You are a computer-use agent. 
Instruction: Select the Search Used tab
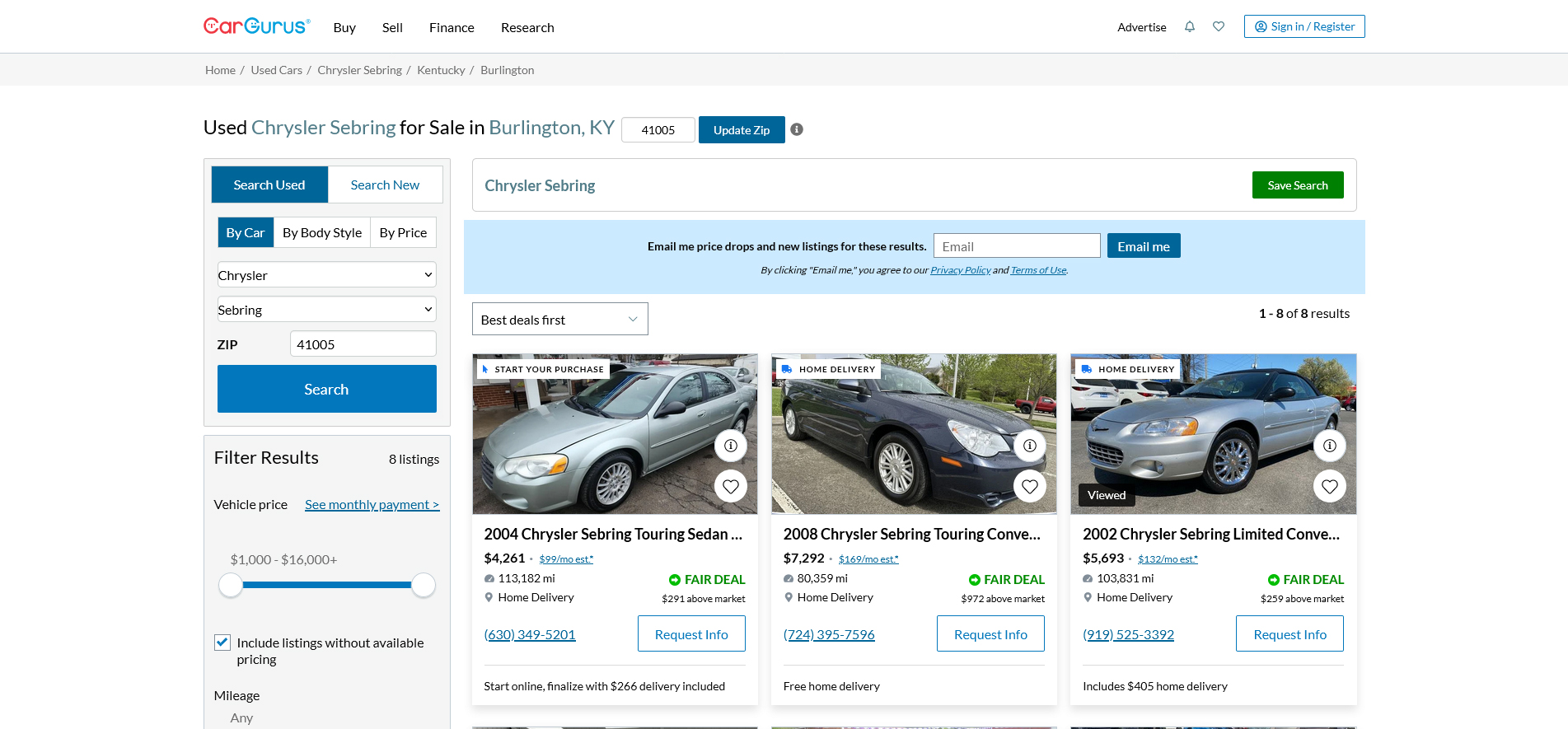pyautogui.click(x=269, y=185)
